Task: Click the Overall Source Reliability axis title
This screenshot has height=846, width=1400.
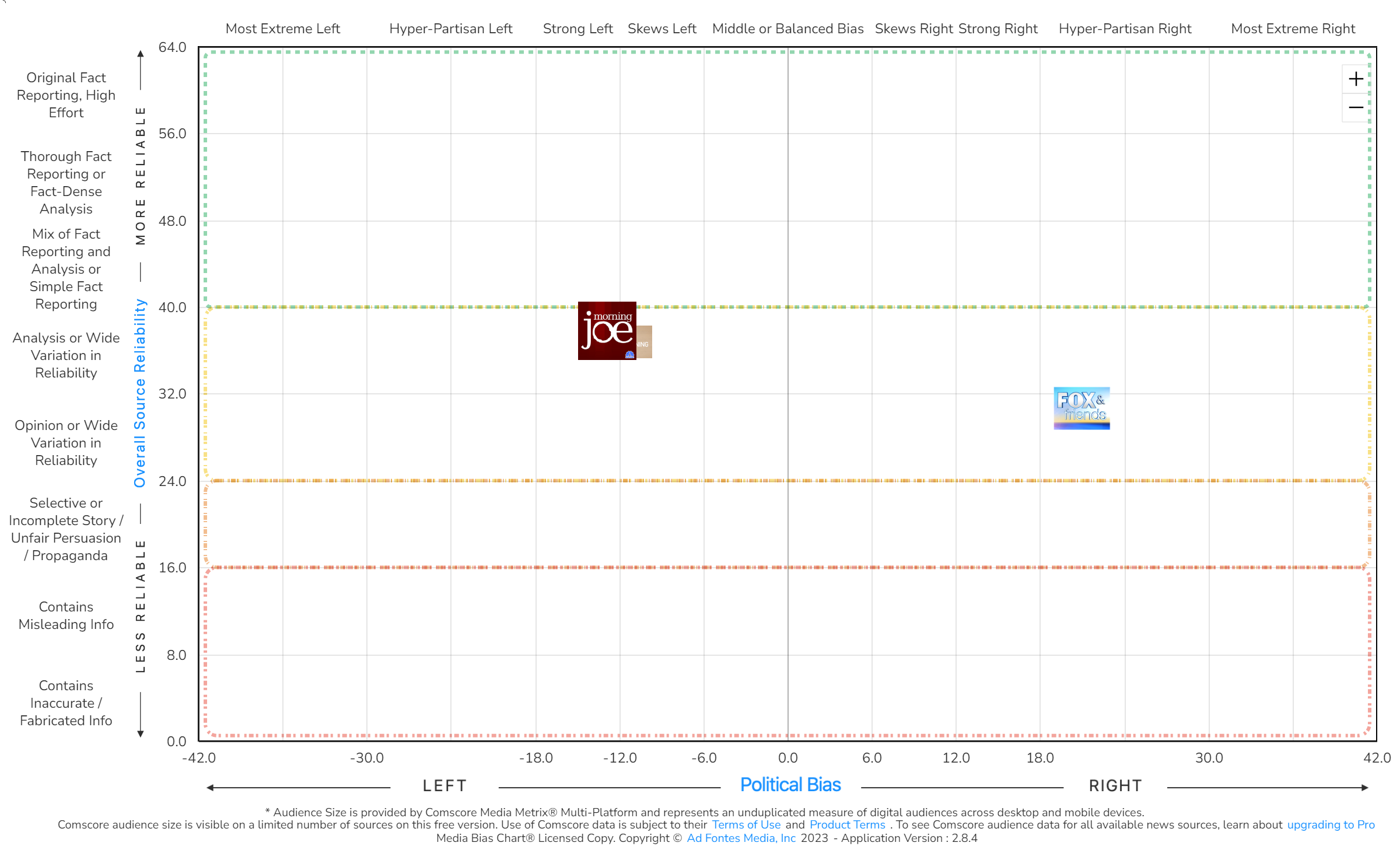Action: (x=140, y=393)
